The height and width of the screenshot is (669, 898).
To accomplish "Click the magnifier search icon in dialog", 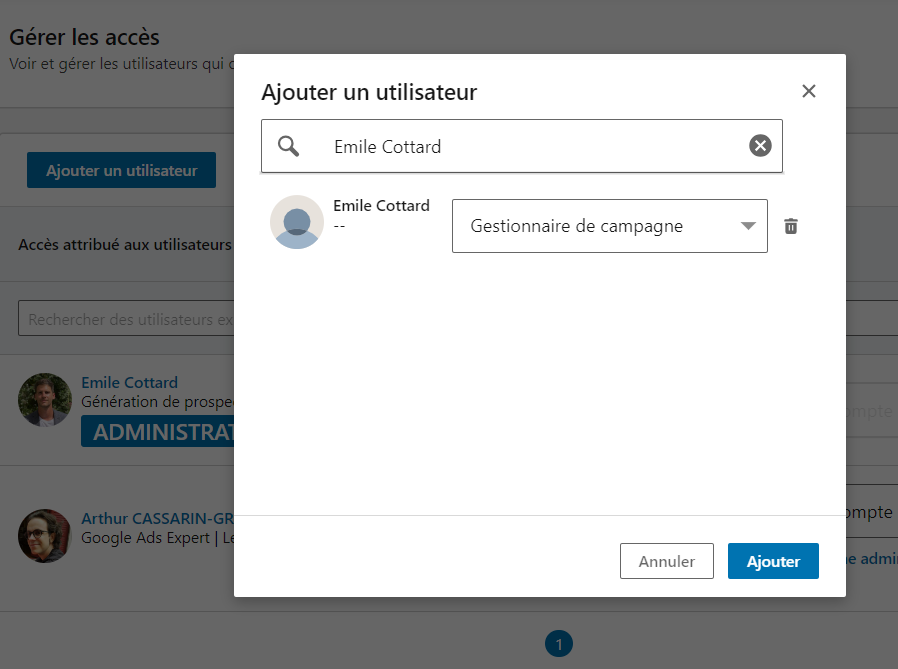I will [x=289, y=147].
